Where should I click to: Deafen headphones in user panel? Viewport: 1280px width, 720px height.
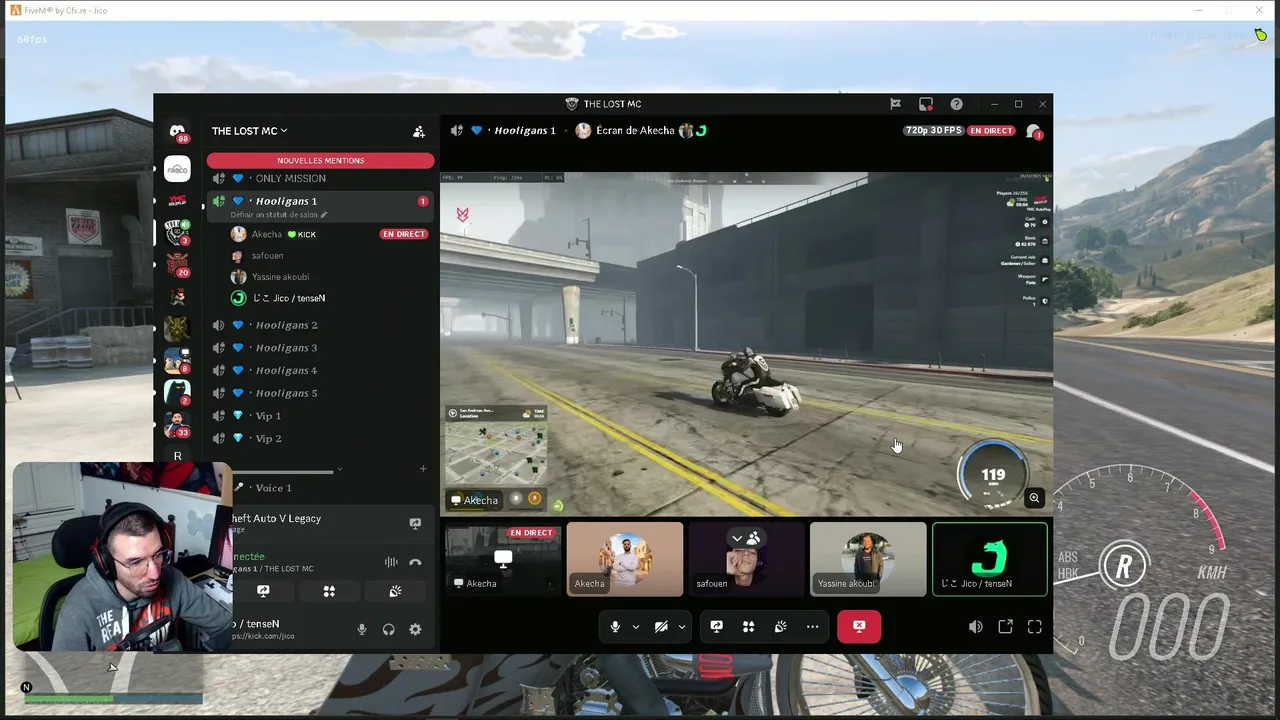point(388,629)
